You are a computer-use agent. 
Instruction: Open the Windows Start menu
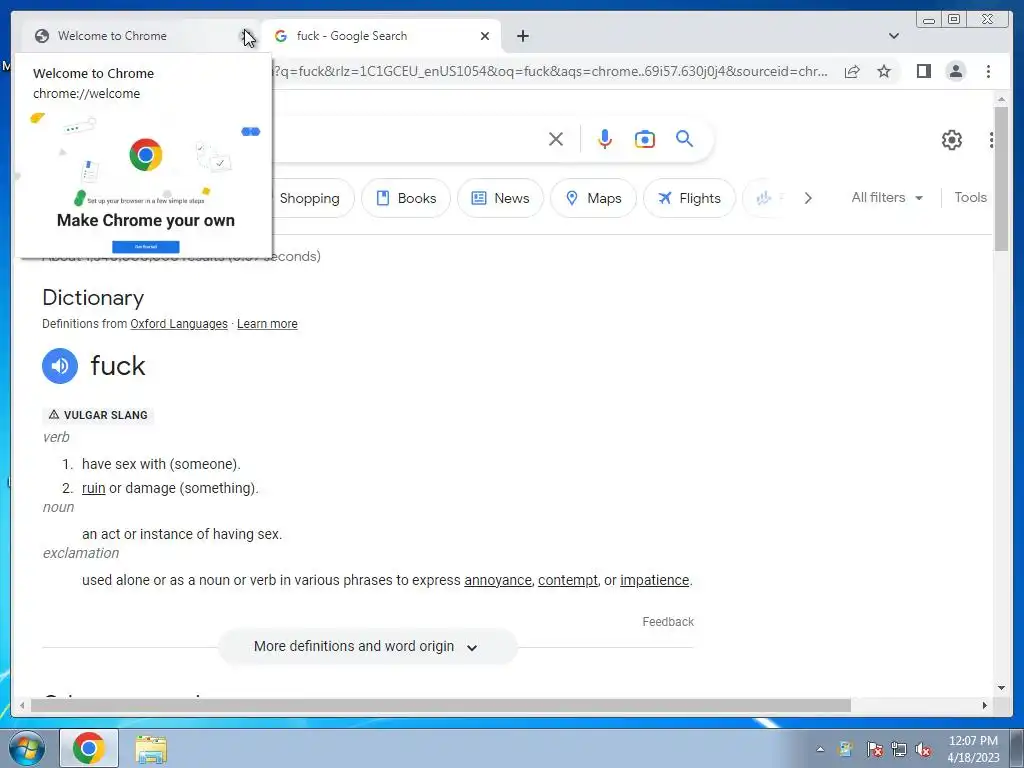pyautogui.click(x=26, y=748)
